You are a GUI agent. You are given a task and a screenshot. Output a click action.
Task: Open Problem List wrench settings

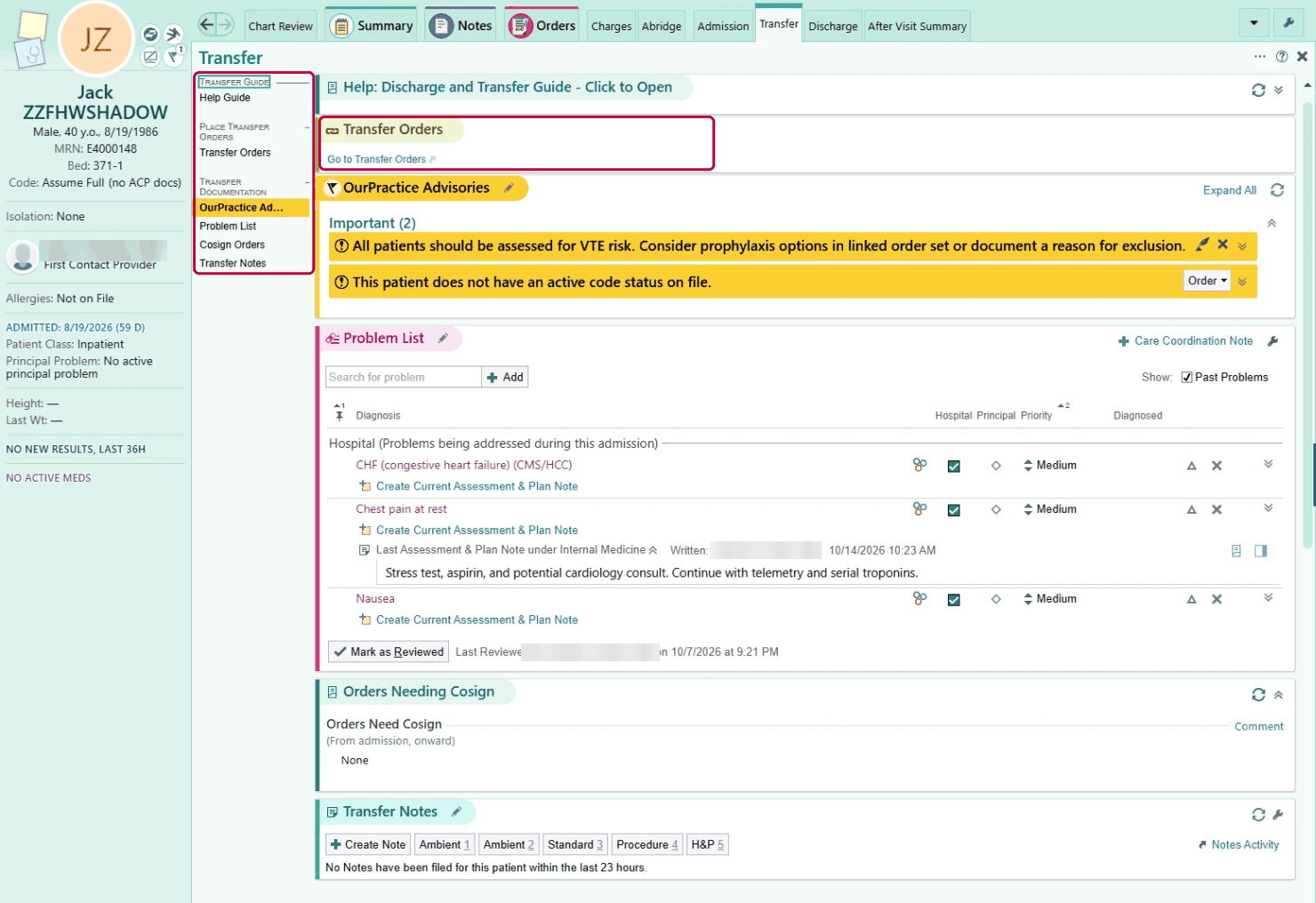(1272, 341)
